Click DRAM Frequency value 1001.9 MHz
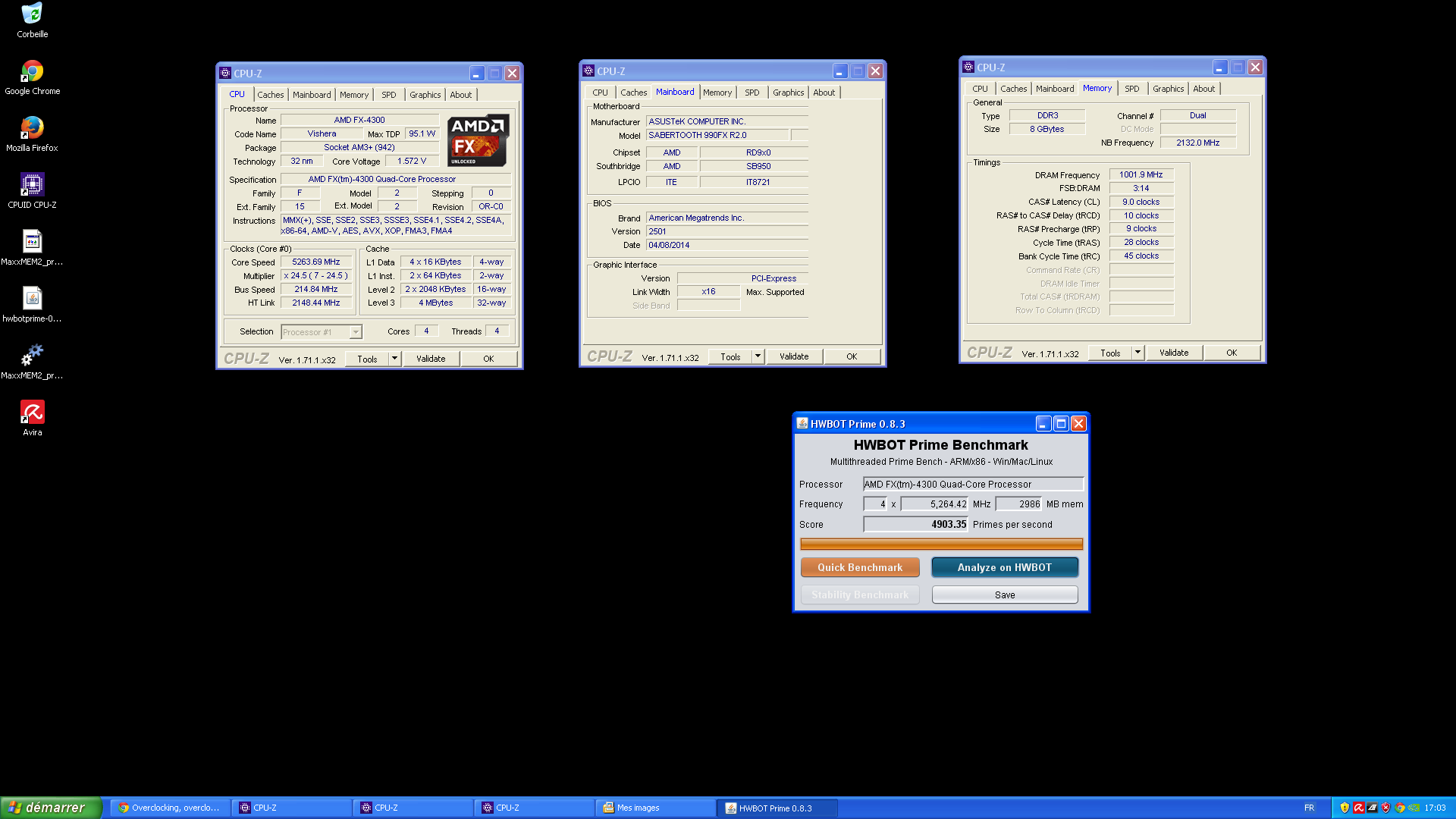The height and width of the screenshot is (819, 1456). click(x=1141, y=174)
